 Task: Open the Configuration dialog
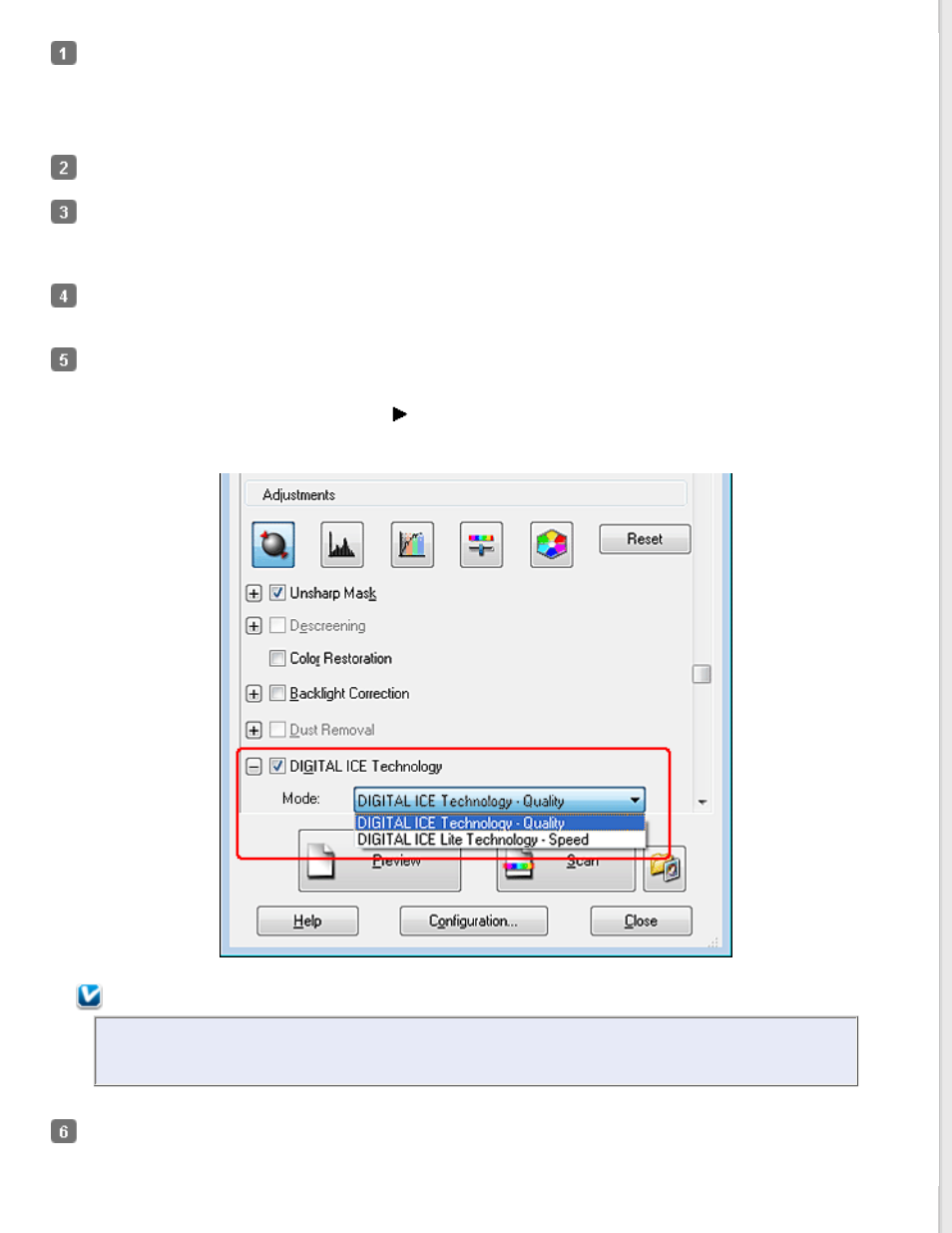pyautogui.click(x=473, y=921)
